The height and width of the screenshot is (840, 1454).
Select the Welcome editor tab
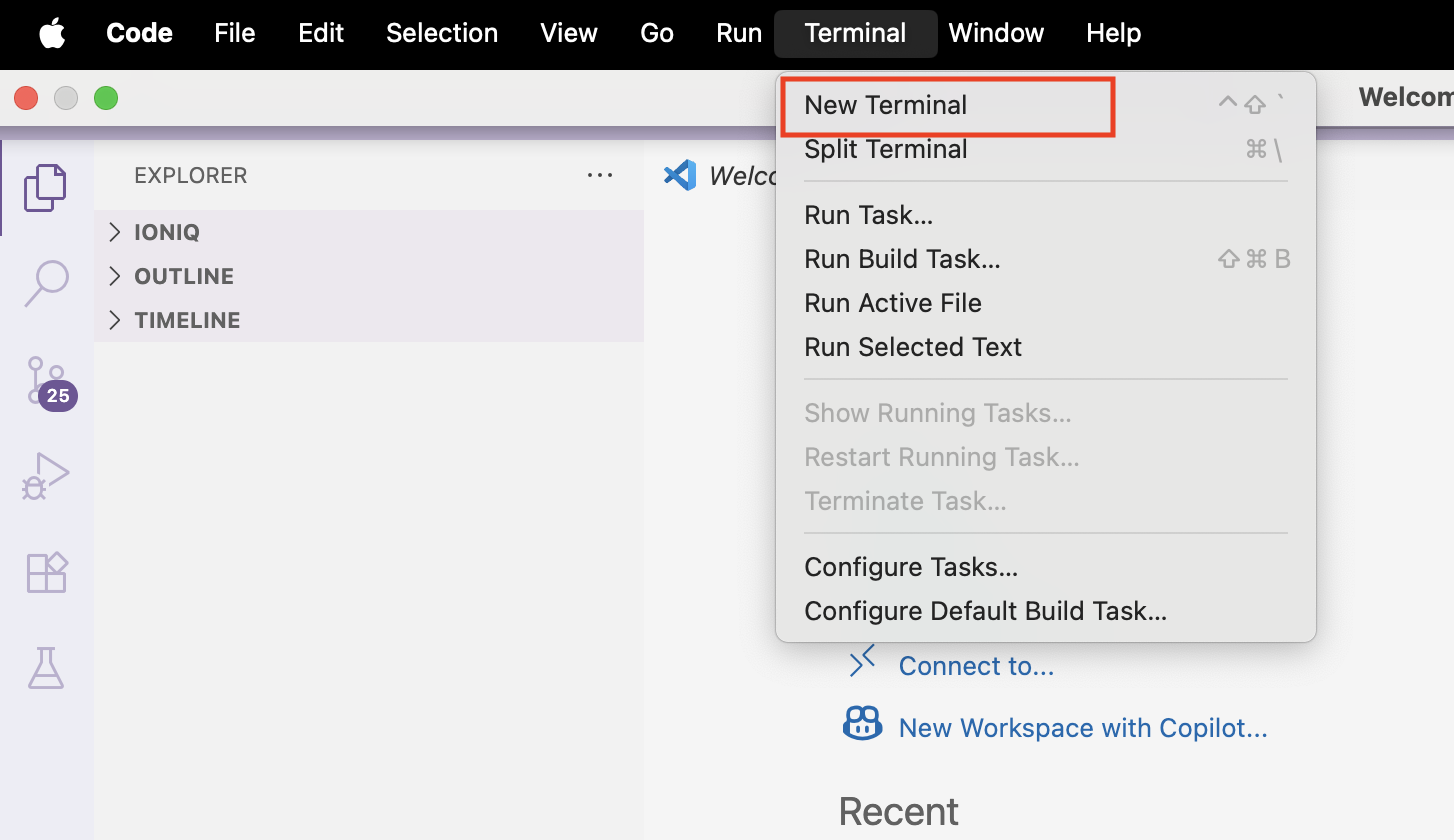click(720, 176)
